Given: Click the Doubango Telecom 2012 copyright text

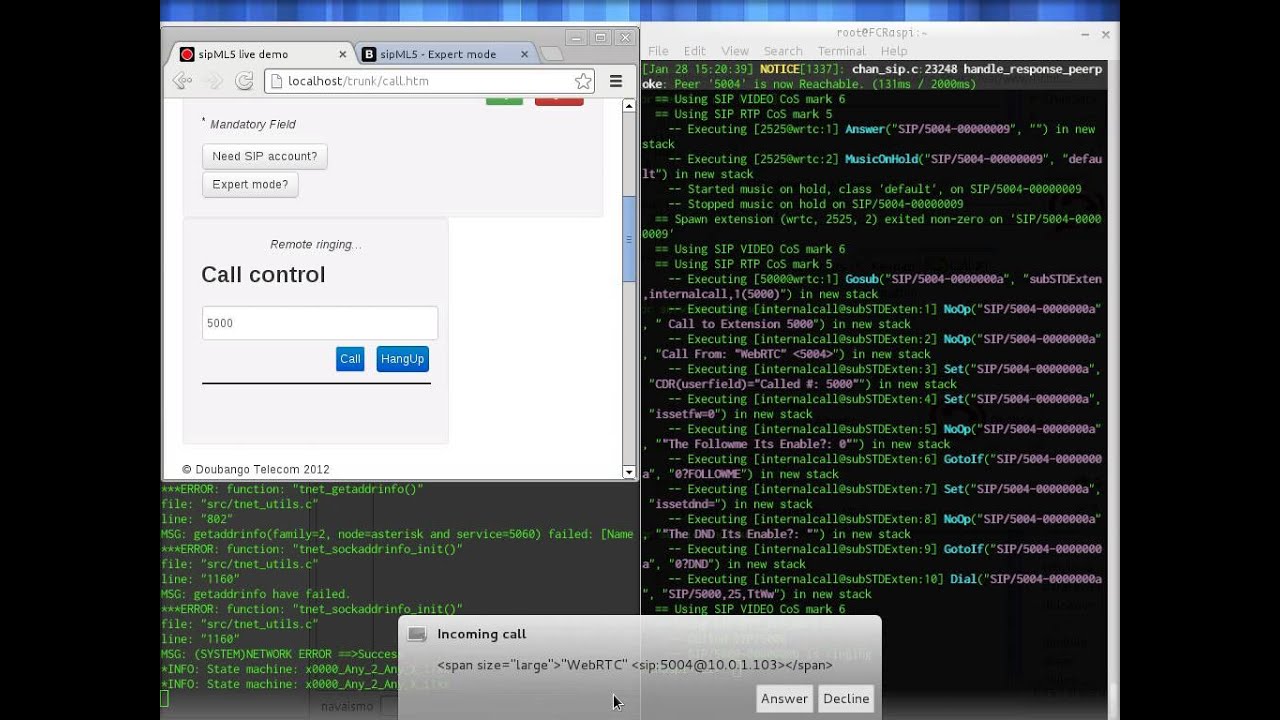Looking at the screenshot, I should [255, 470].
